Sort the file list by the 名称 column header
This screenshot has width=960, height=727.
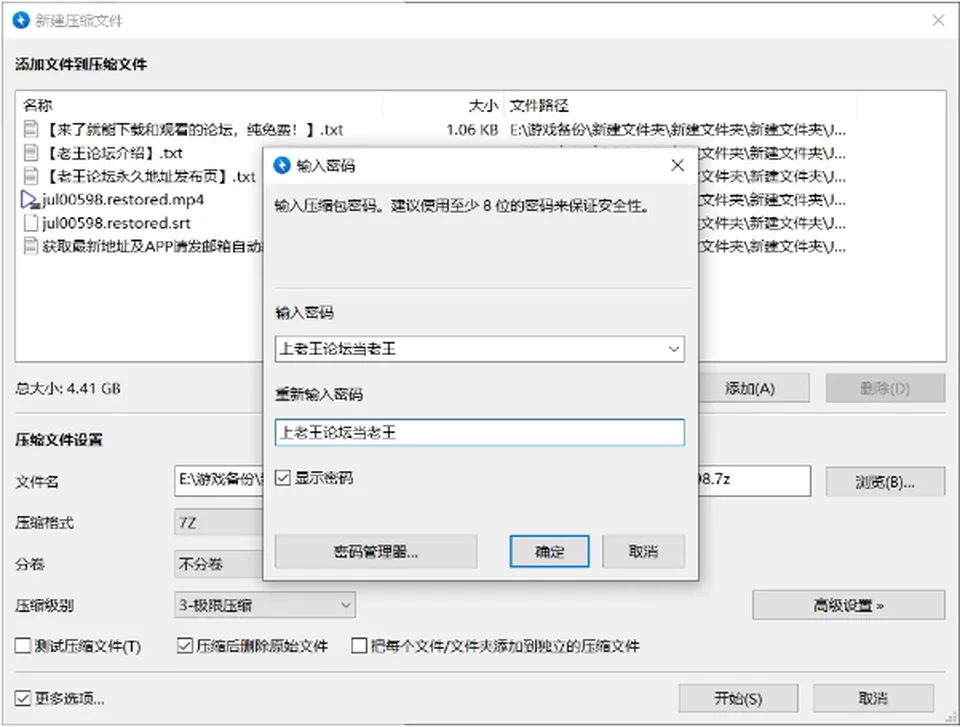(199, 105)
